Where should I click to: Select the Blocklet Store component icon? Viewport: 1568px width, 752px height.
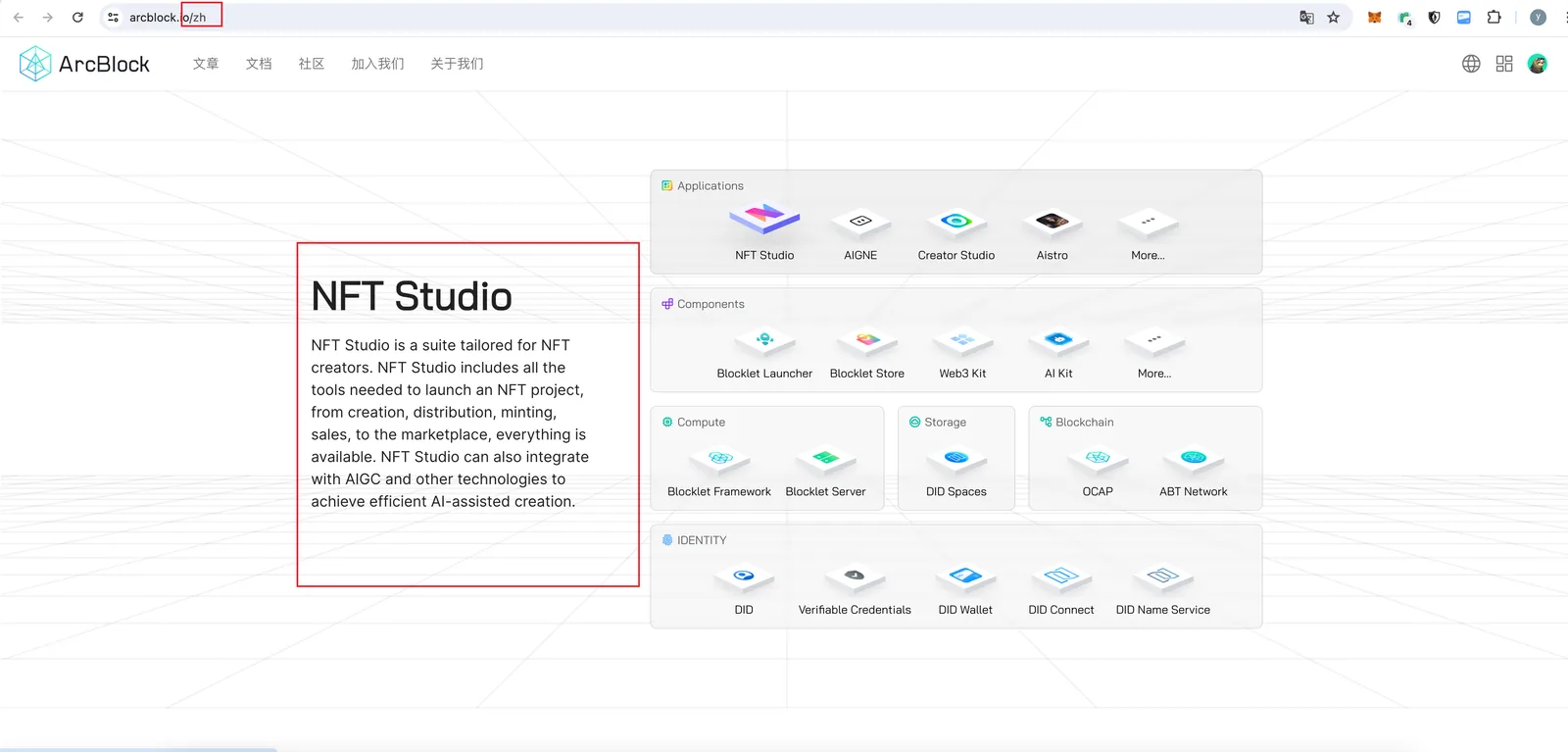tap(867, 340)
